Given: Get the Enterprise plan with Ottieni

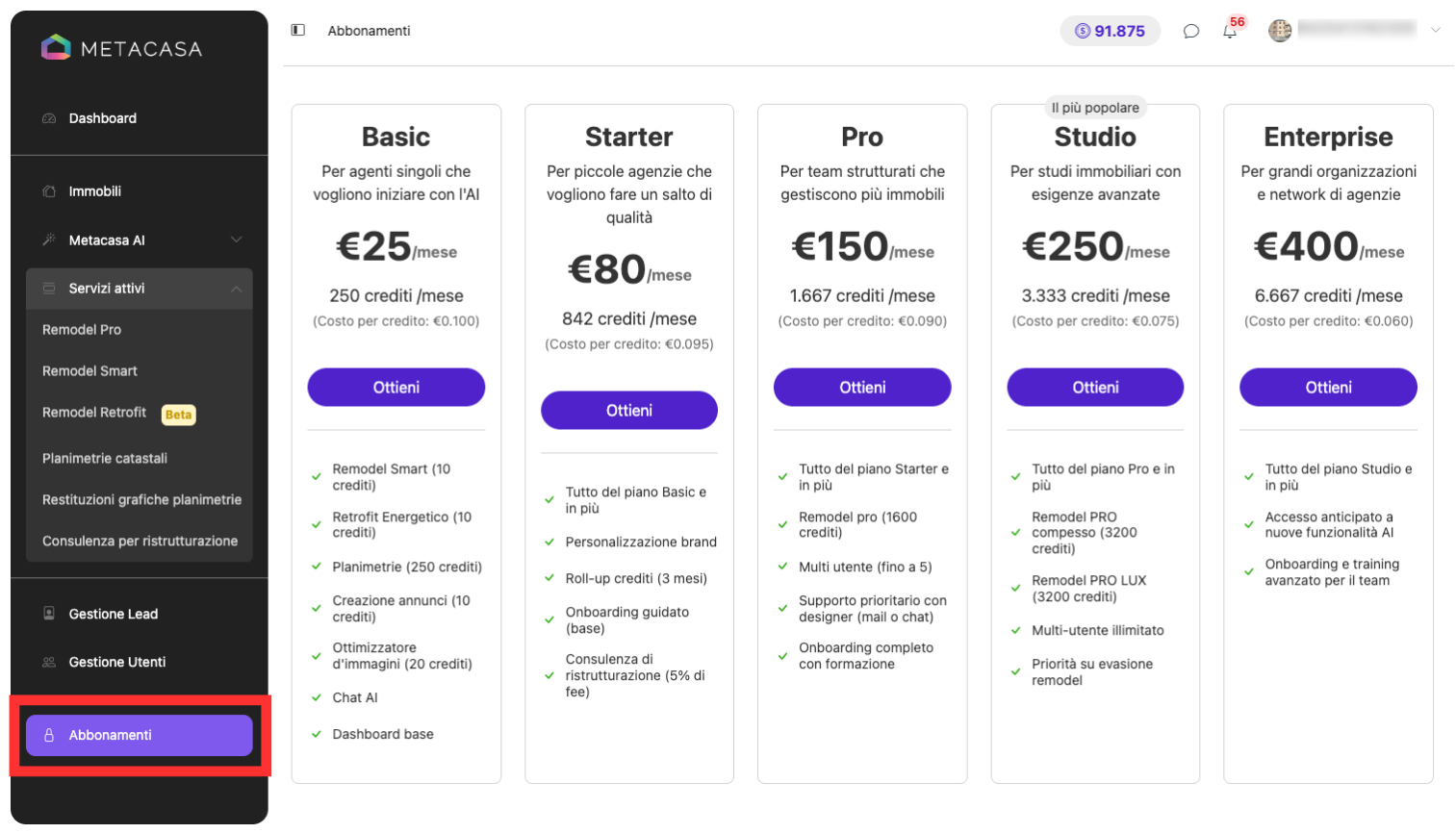Looking at the screenshot, I should coord(1328,387).
